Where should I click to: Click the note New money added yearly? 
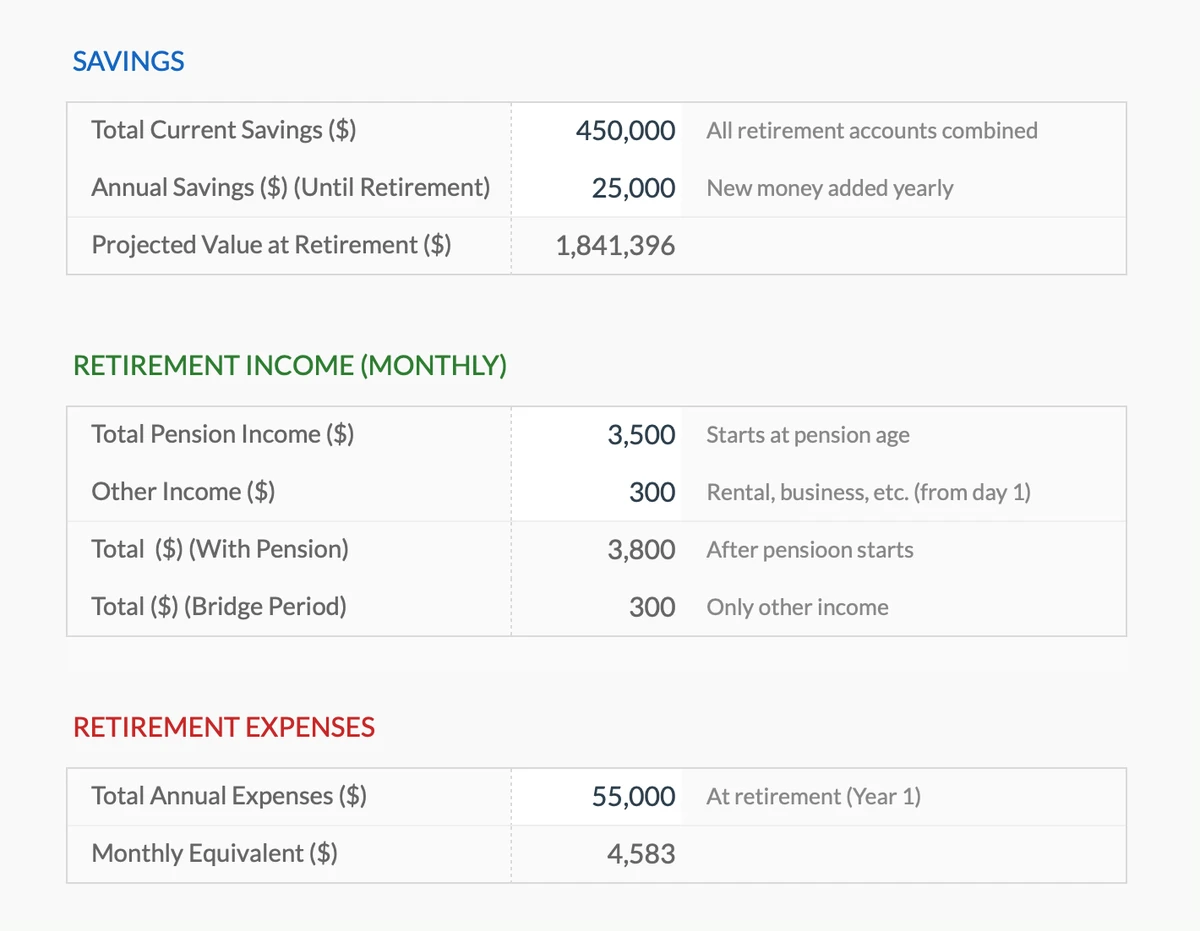[829, 188]
